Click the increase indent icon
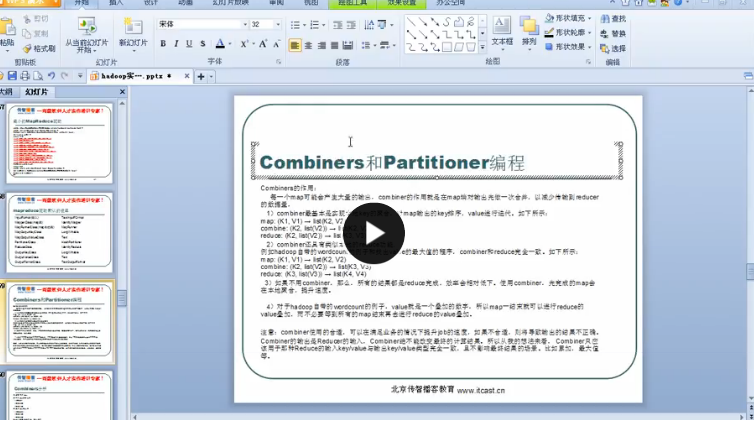Screen dimensions: 754x443 (x=352, y=25)
